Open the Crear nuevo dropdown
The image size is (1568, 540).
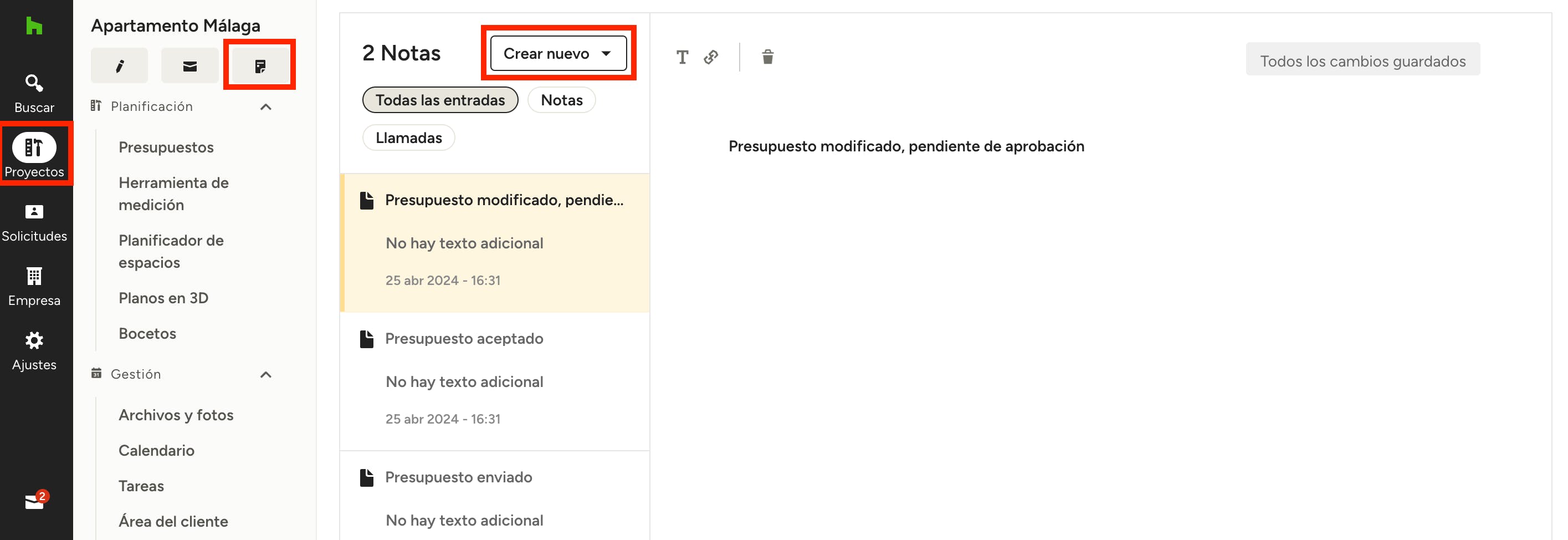point(557,54)
